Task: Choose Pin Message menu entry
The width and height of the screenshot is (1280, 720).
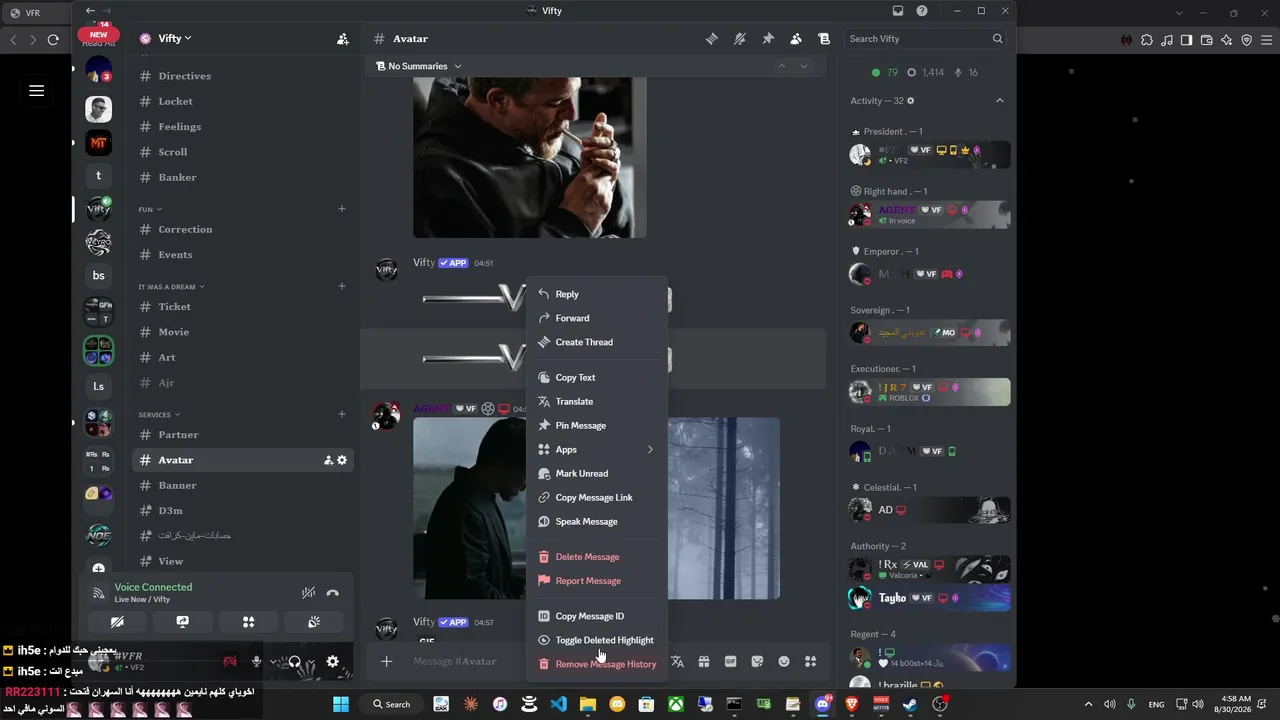Action: coord(596,425)
